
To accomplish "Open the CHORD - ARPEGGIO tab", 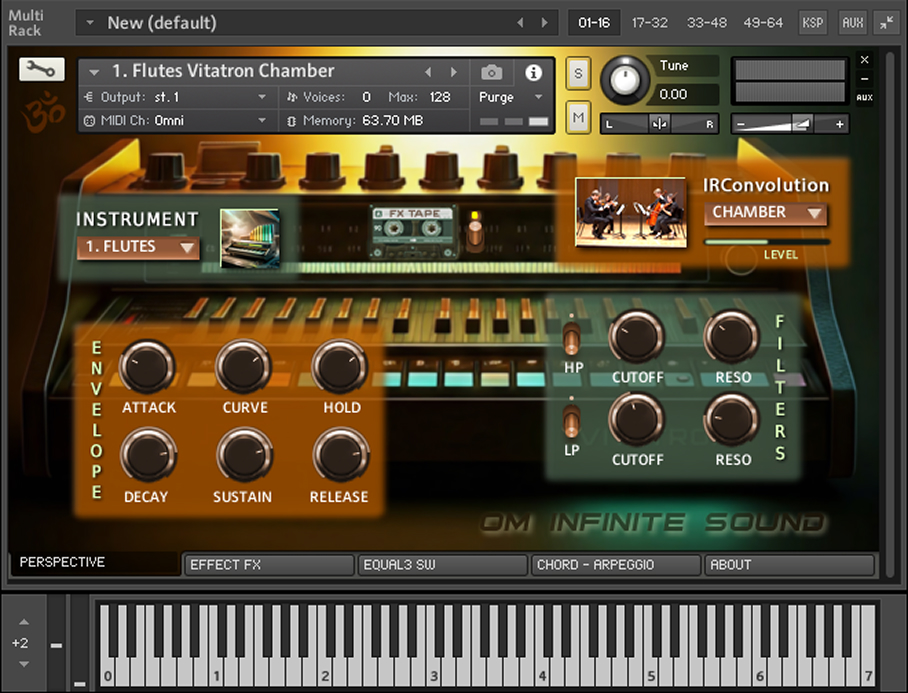I will point(616,564).
